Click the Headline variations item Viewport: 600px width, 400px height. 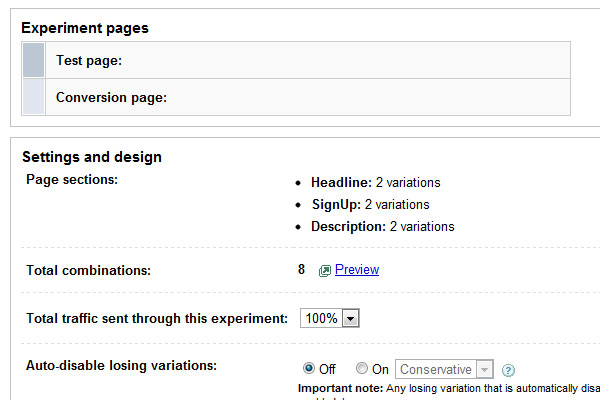click(375, 183)
